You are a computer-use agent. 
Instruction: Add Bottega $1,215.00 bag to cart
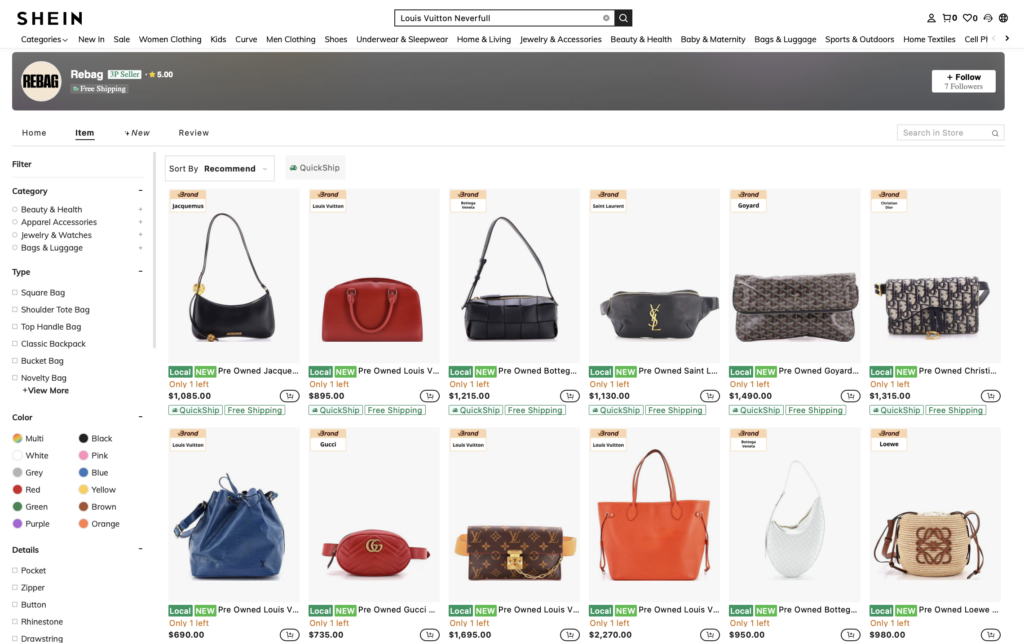pyautogui.click(x=569, y=396)
